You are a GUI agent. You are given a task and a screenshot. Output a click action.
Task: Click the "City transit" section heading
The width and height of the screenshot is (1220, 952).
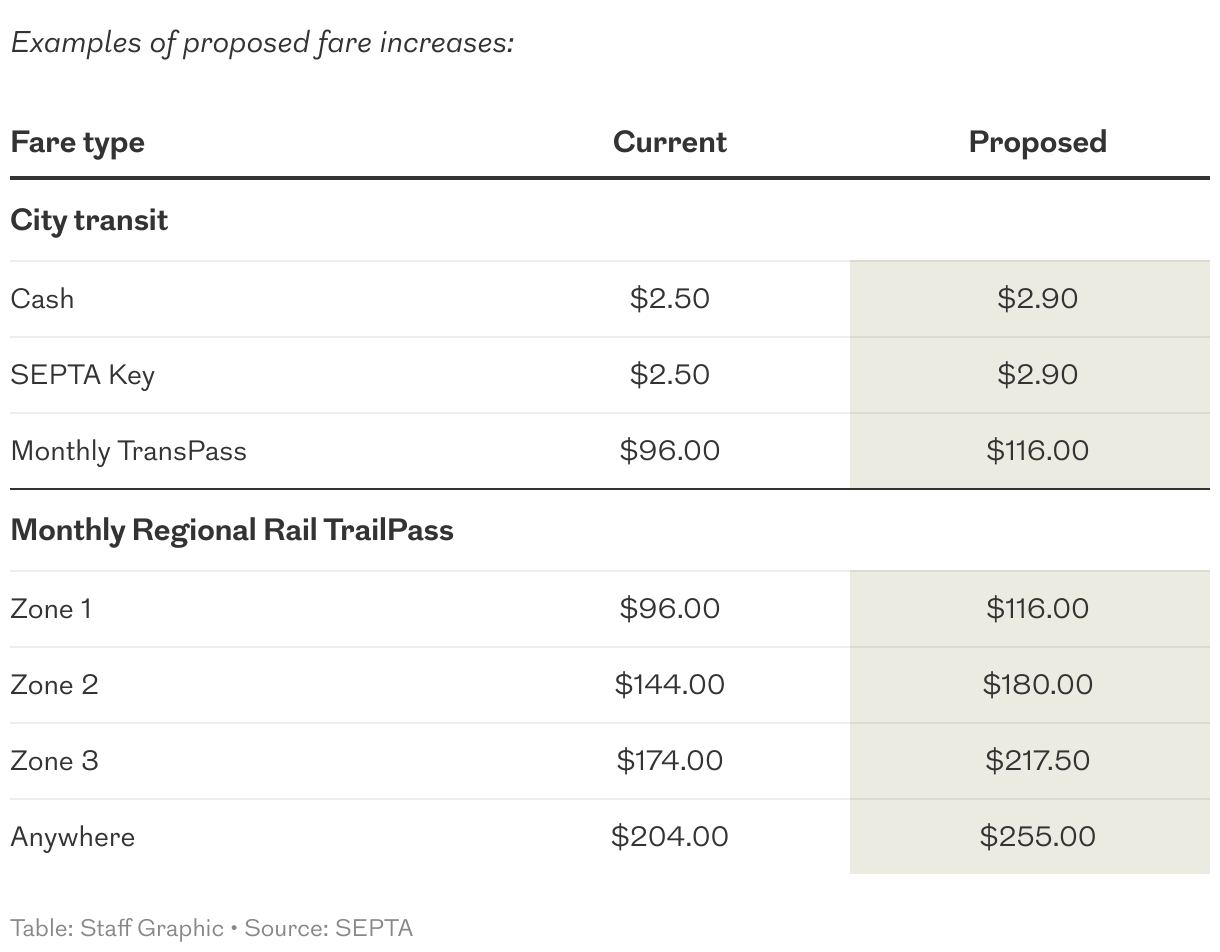click(x=89, y=220)
